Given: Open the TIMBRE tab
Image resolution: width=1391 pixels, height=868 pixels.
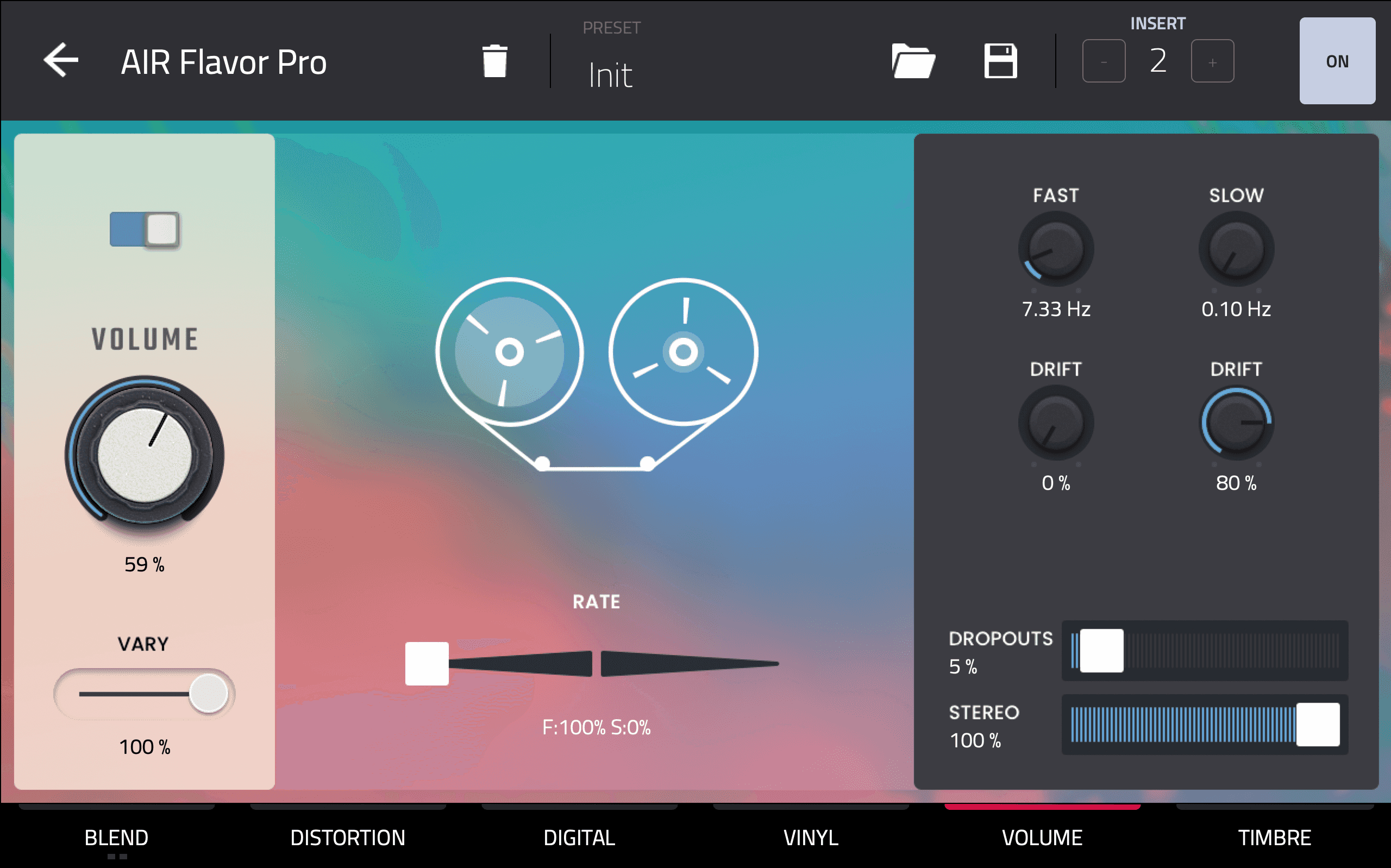Looking at the screenshot, I should (x=1274, y=837).
